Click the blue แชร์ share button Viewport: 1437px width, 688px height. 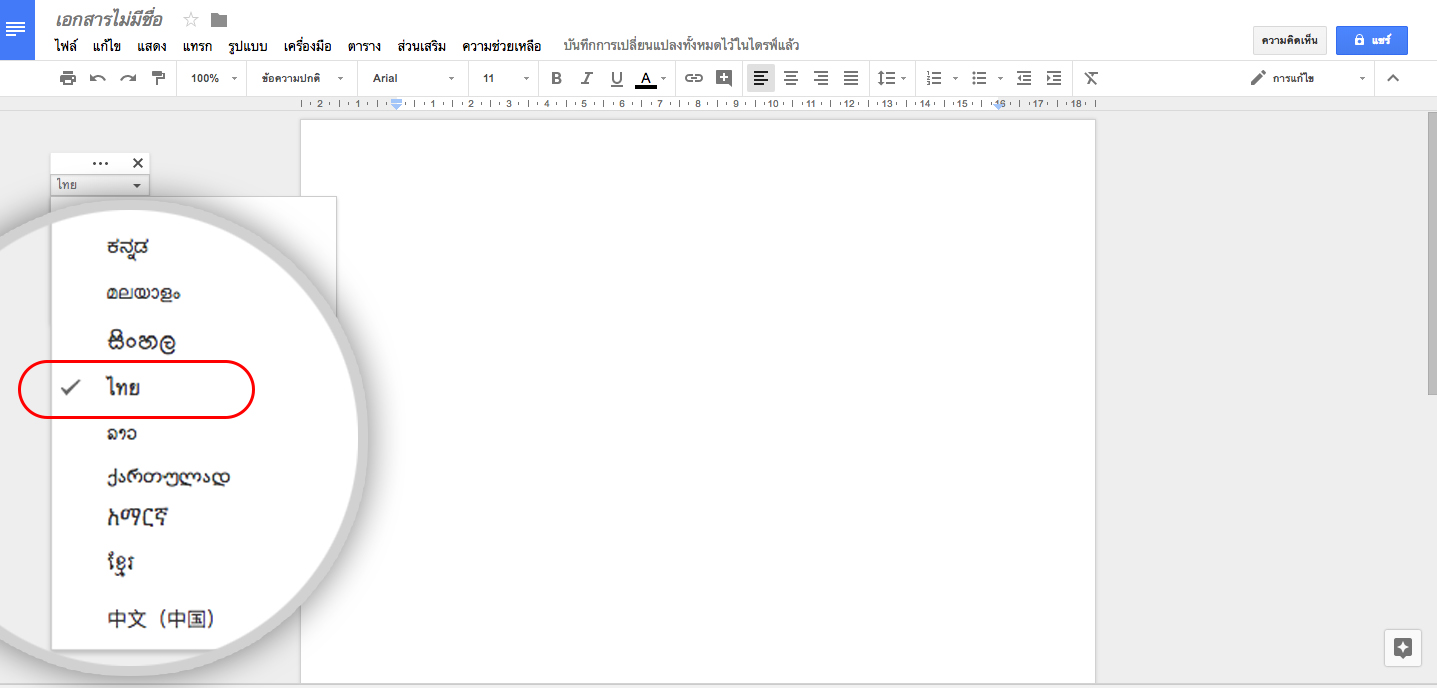(x=1372, y=40)
